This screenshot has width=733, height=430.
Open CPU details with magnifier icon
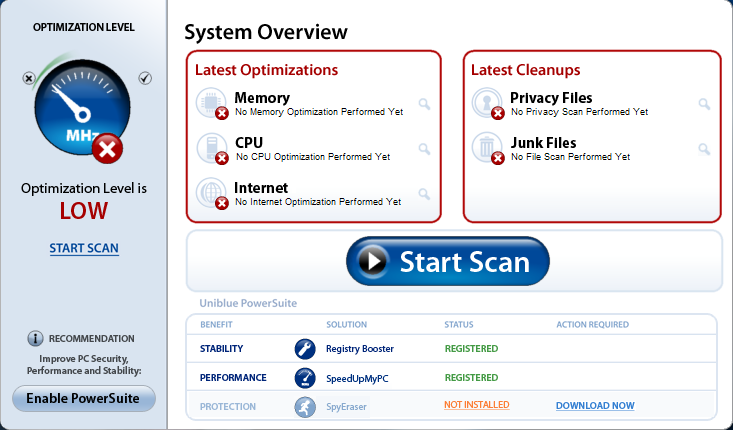pos(424,149)
